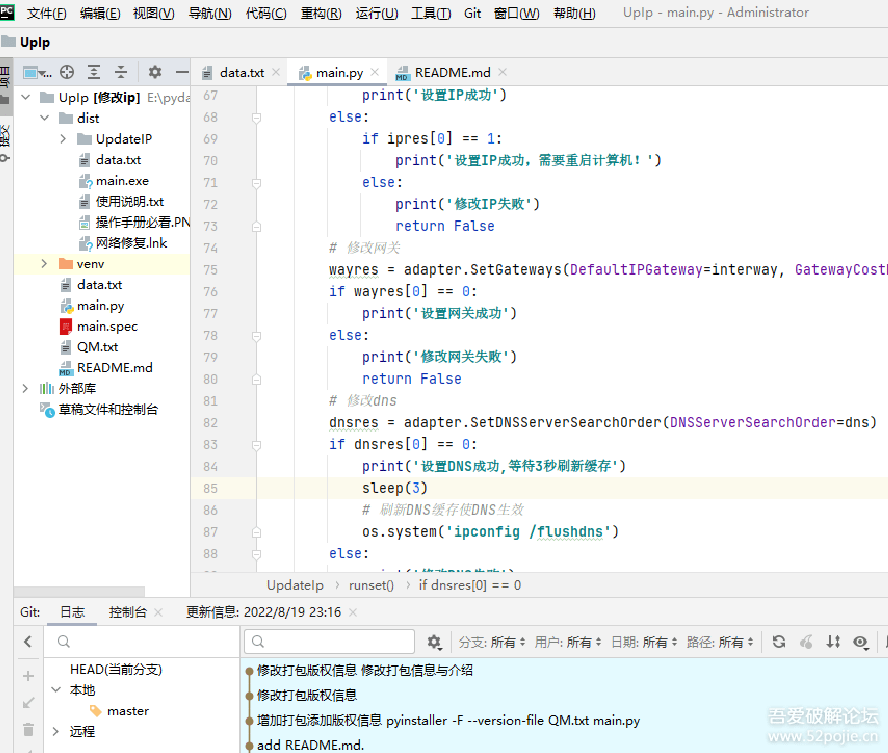Click the expand all icon in project toolbar
This screenshot has height=753, width=888.
(94, 72)
